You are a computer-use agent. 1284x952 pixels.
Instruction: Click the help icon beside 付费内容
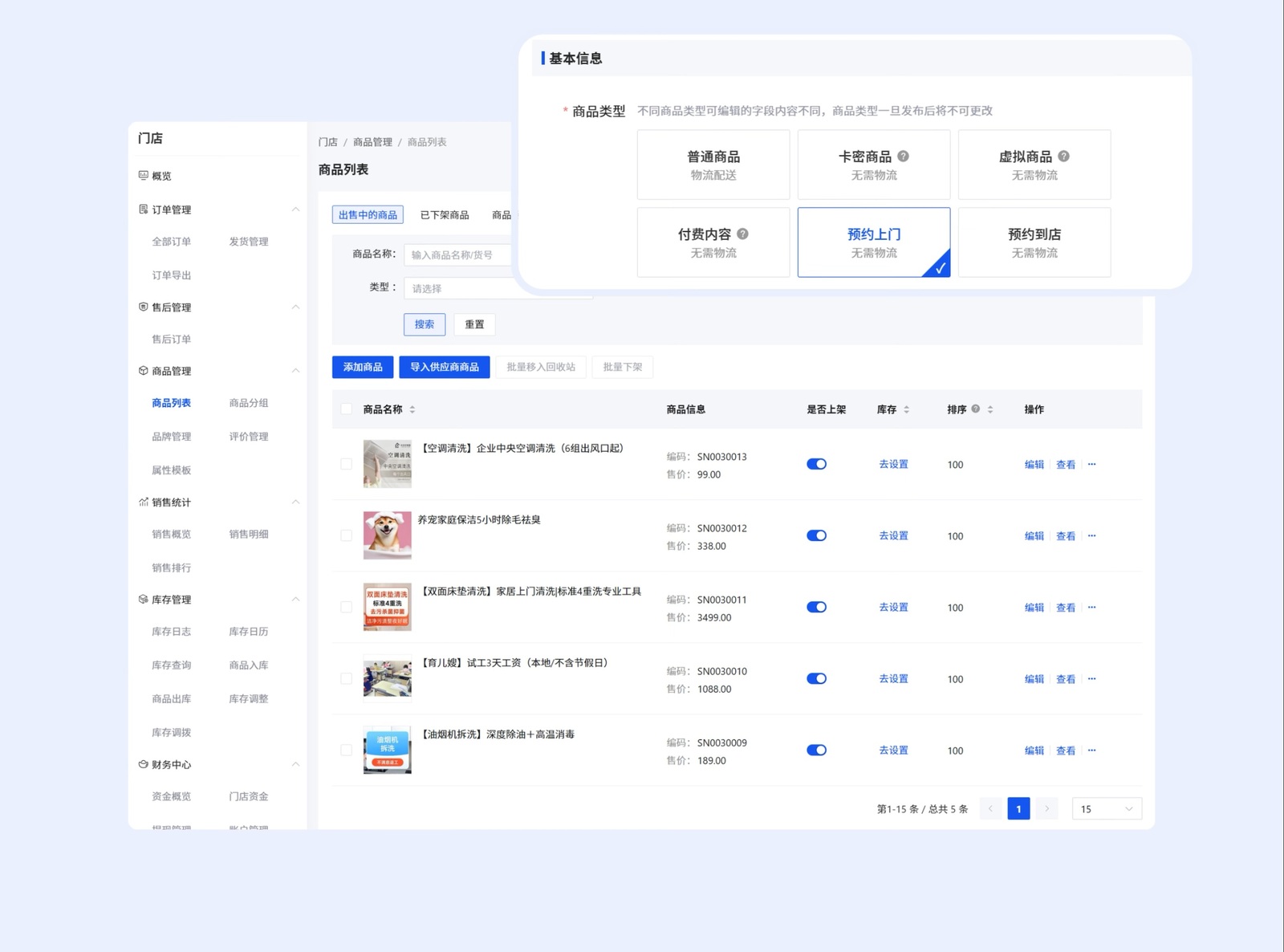pyautogui.click(x=742, y=234)
